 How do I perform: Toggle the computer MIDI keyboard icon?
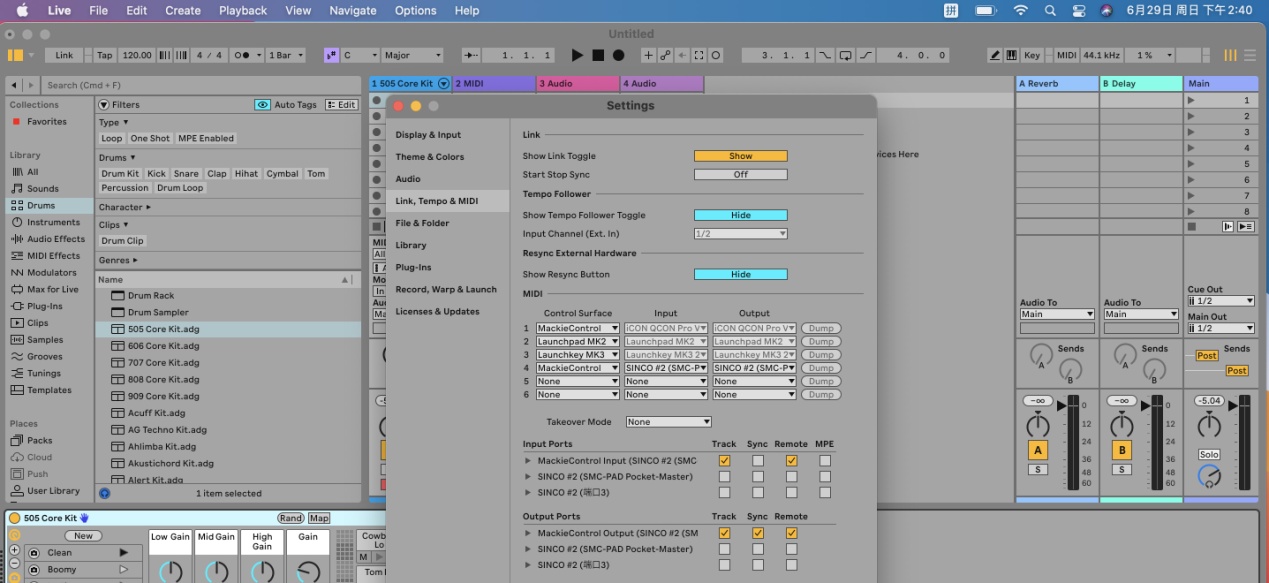pyautogui.click(x=1011, y=56)
